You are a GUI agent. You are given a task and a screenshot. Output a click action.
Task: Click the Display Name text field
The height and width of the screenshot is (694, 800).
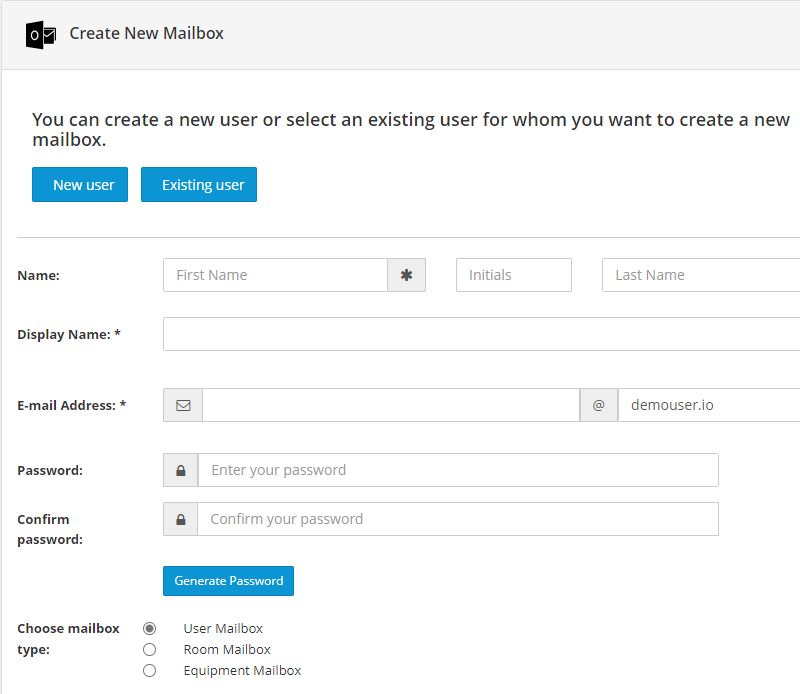[x=482, y=334]
